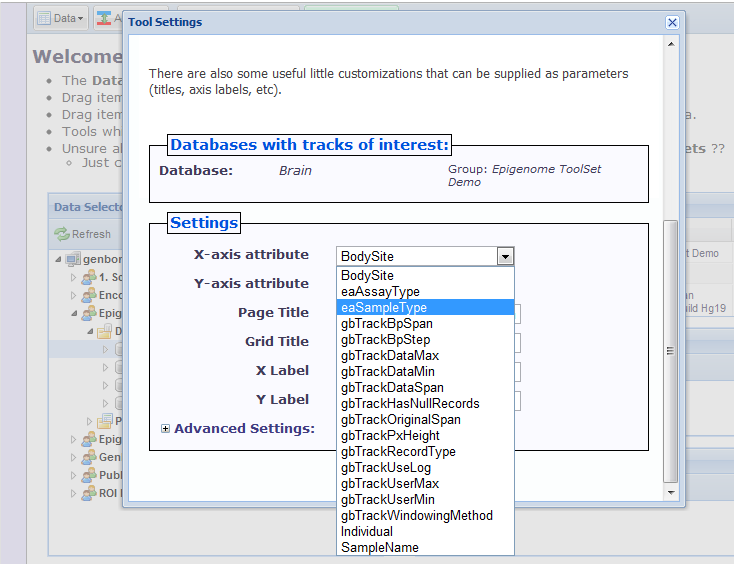Expand the Advanced Settings section
This screenshot has height=564, width=734.
coord(165,429)
